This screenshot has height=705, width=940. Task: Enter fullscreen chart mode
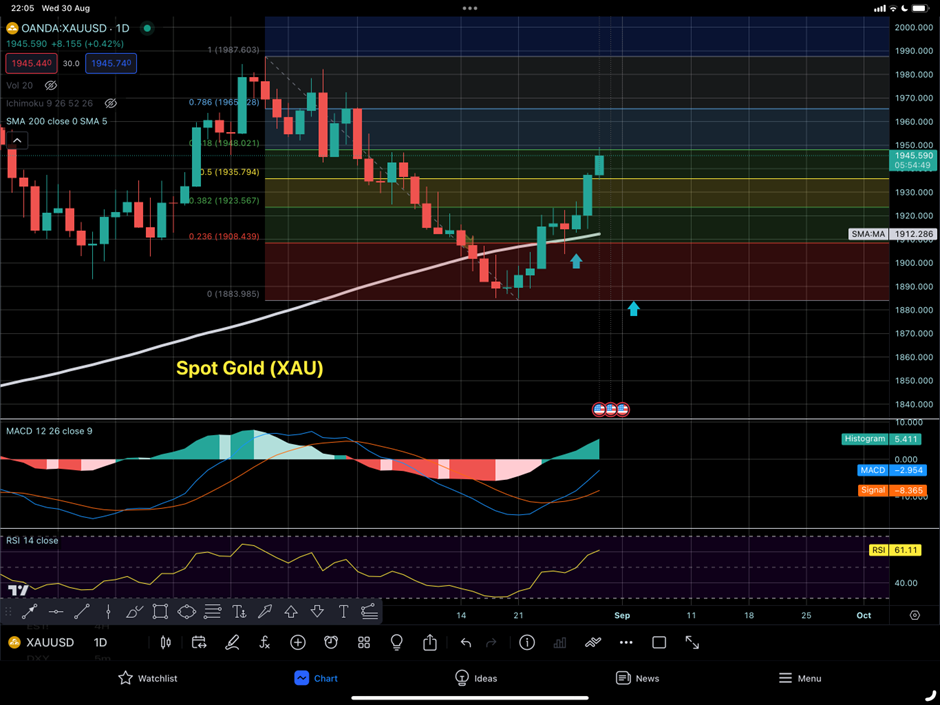[692, 643]
